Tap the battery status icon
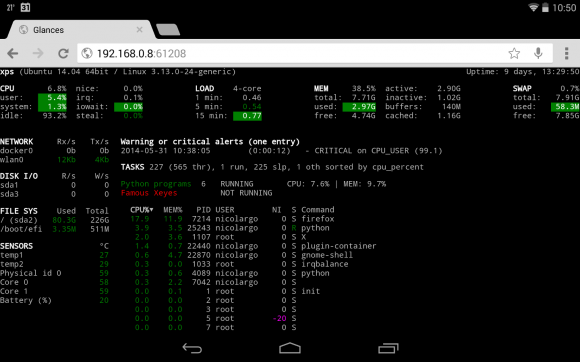This screenshot has width=580, height=362. tap(545, 7)
